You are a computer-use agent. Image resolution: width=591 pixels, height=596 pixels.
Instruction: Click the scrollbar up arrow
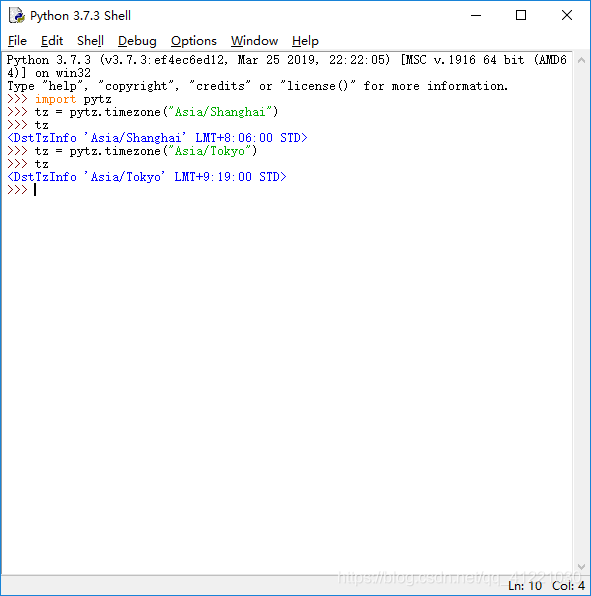pos(581,60)
